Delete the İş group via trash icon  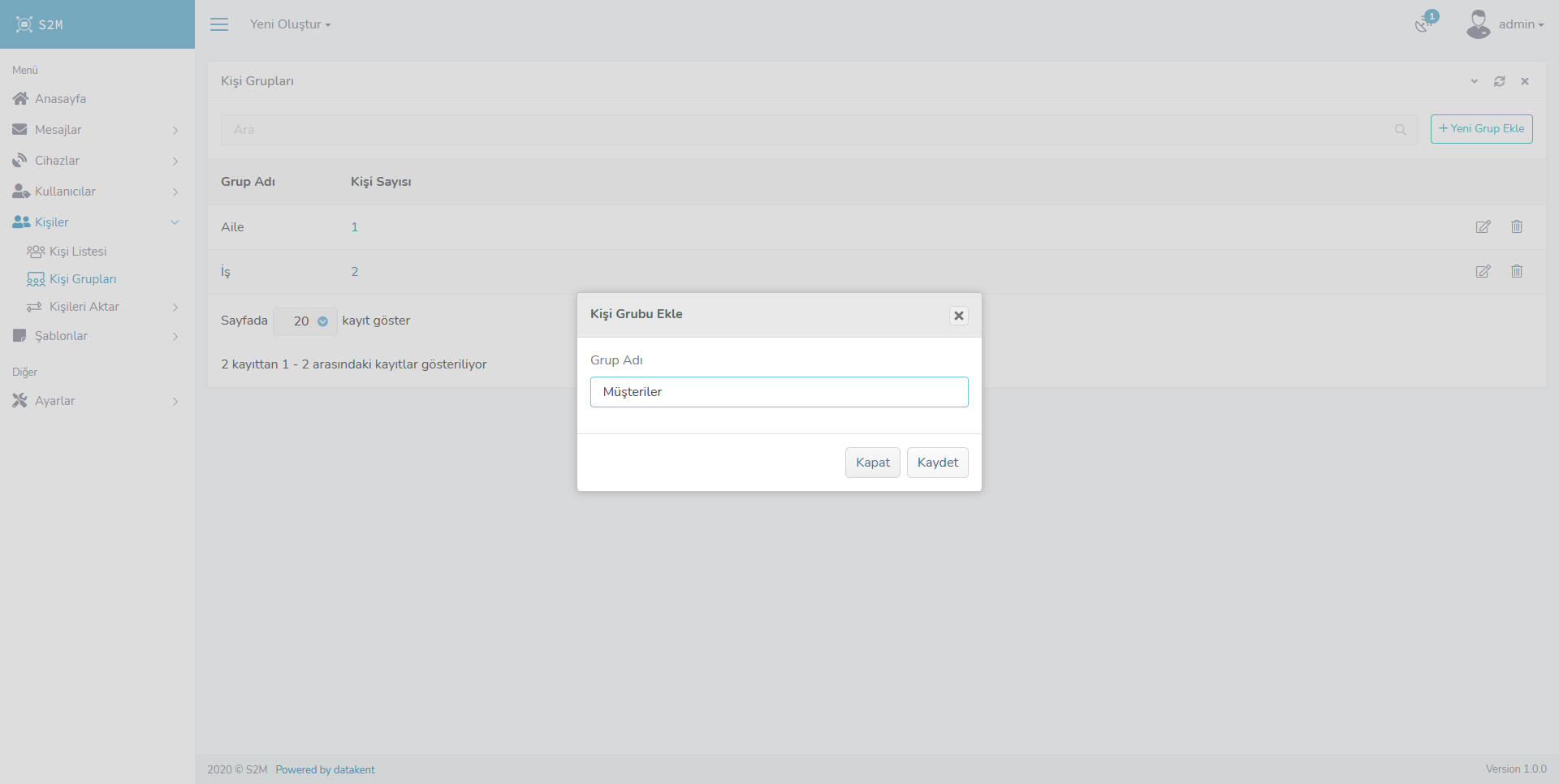tap(1516, 272)
